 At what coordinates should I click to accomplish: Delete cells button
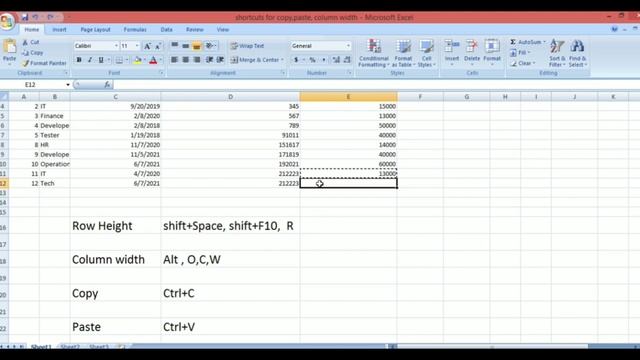472,53
